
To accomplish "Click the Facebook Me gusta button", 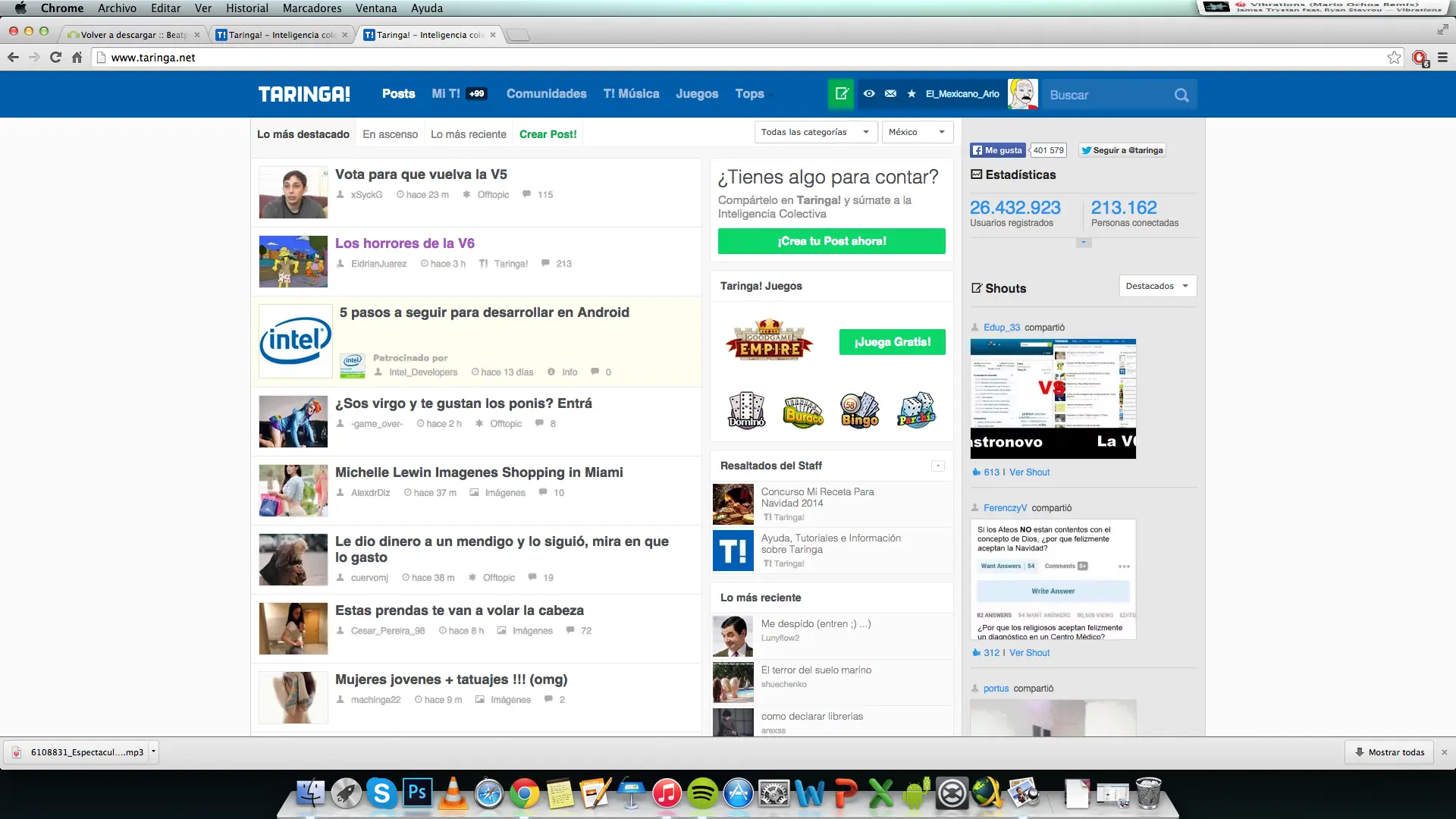I will pos(998,150).
